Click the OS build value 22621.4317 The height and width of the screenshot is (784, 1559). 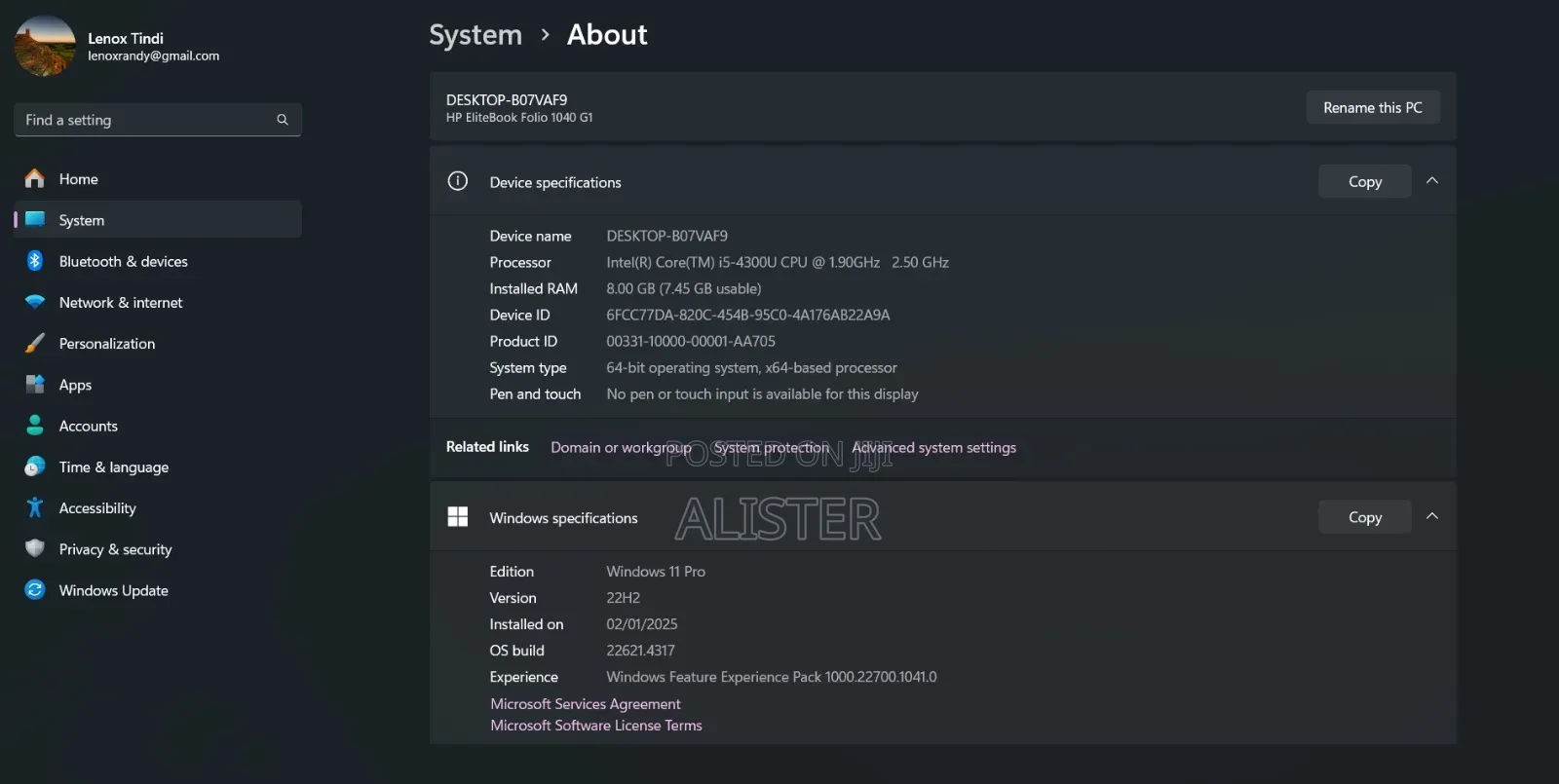(x=640, y=650)
